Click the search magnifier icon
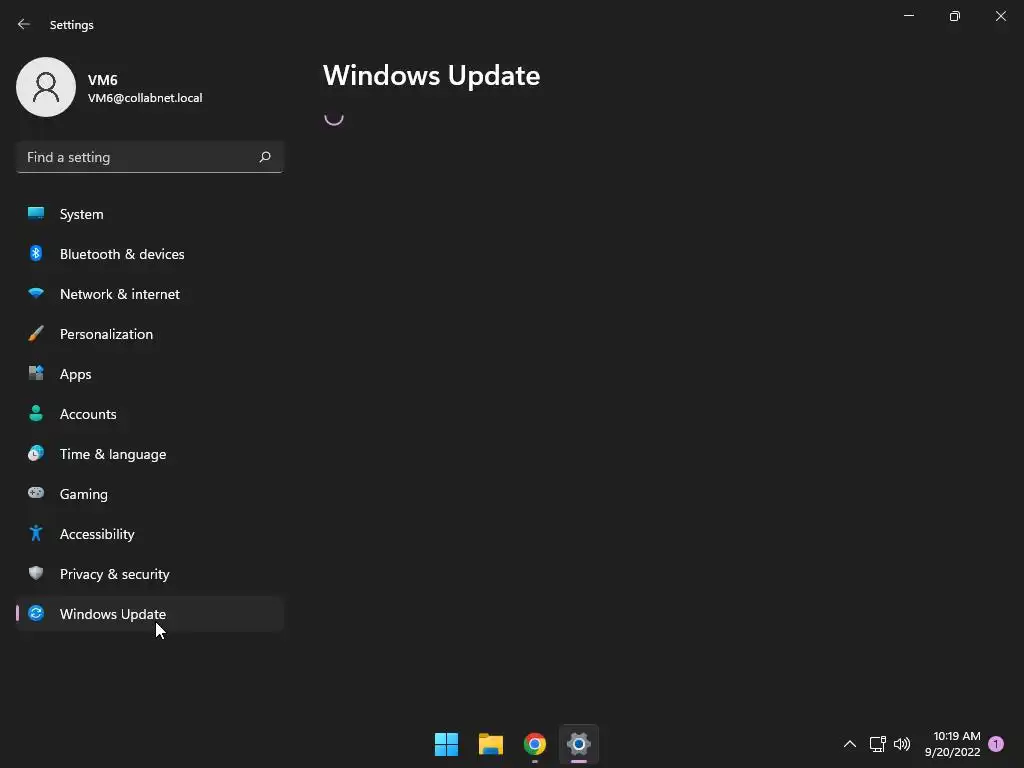The height and width of the screenshot is (768, 1024). click(264, 157)
